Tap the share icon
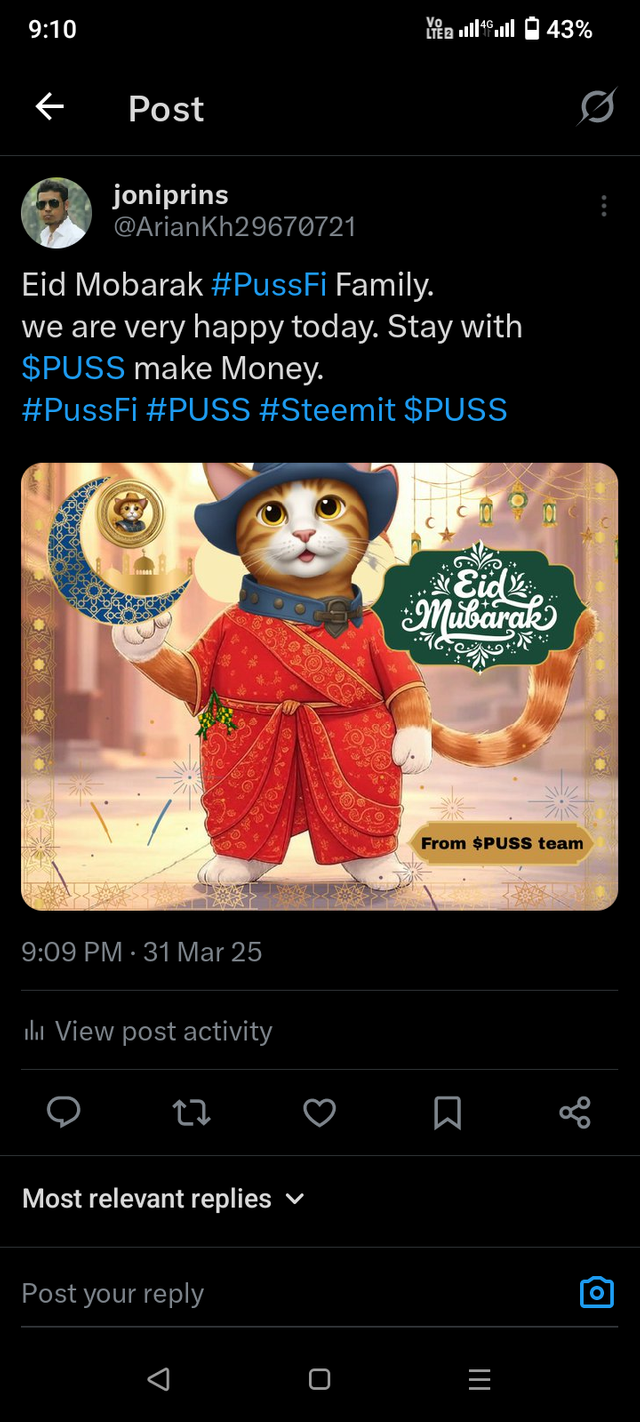 pyautogui.click(x=575, y=1112)
